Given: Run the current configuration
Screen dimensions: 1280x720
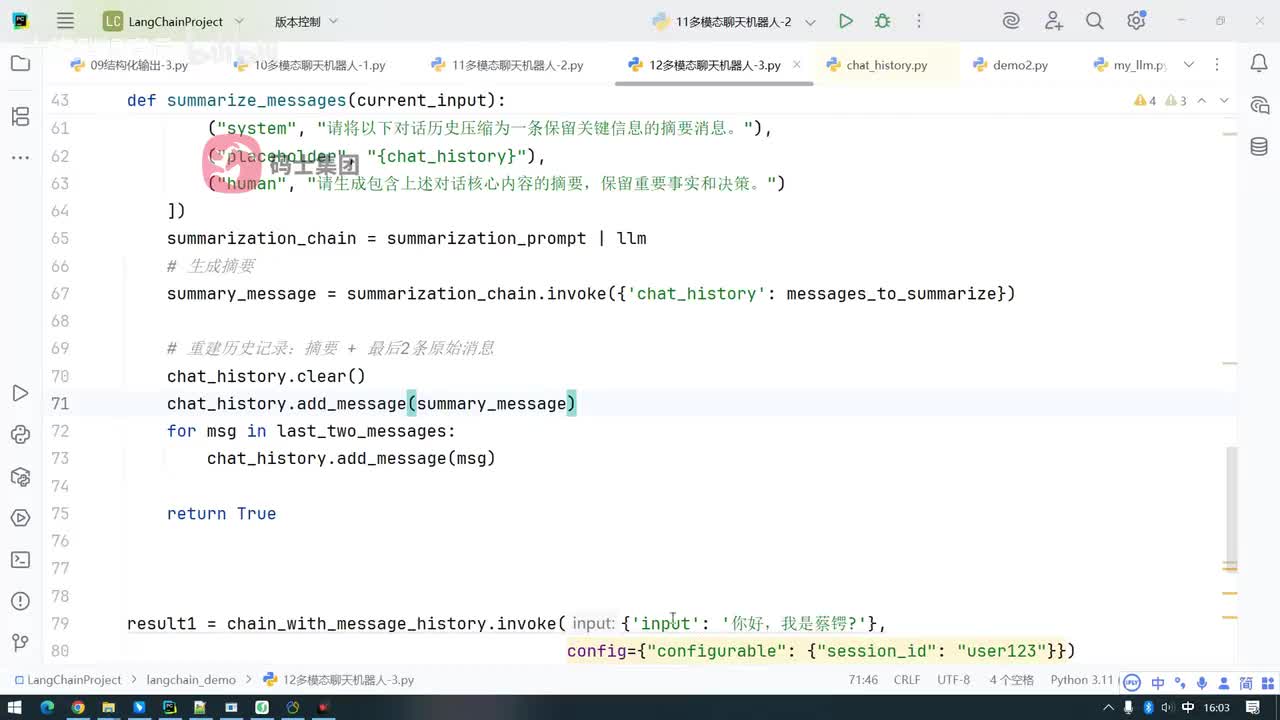Looking at the screenshot, I should click(846, 21).
